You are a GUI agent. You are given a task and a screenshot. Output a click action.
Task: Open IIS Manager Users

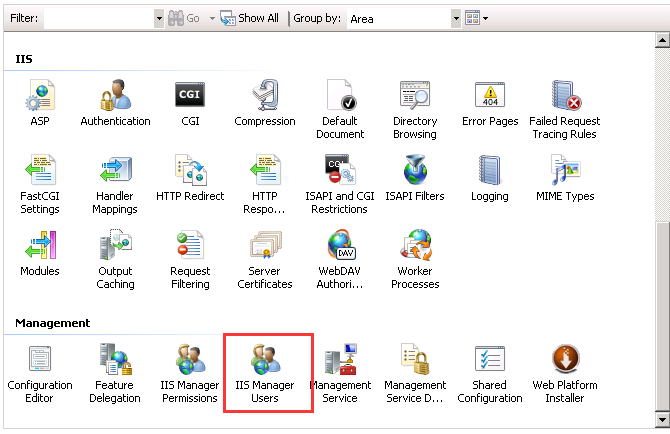tap(265, 359)
